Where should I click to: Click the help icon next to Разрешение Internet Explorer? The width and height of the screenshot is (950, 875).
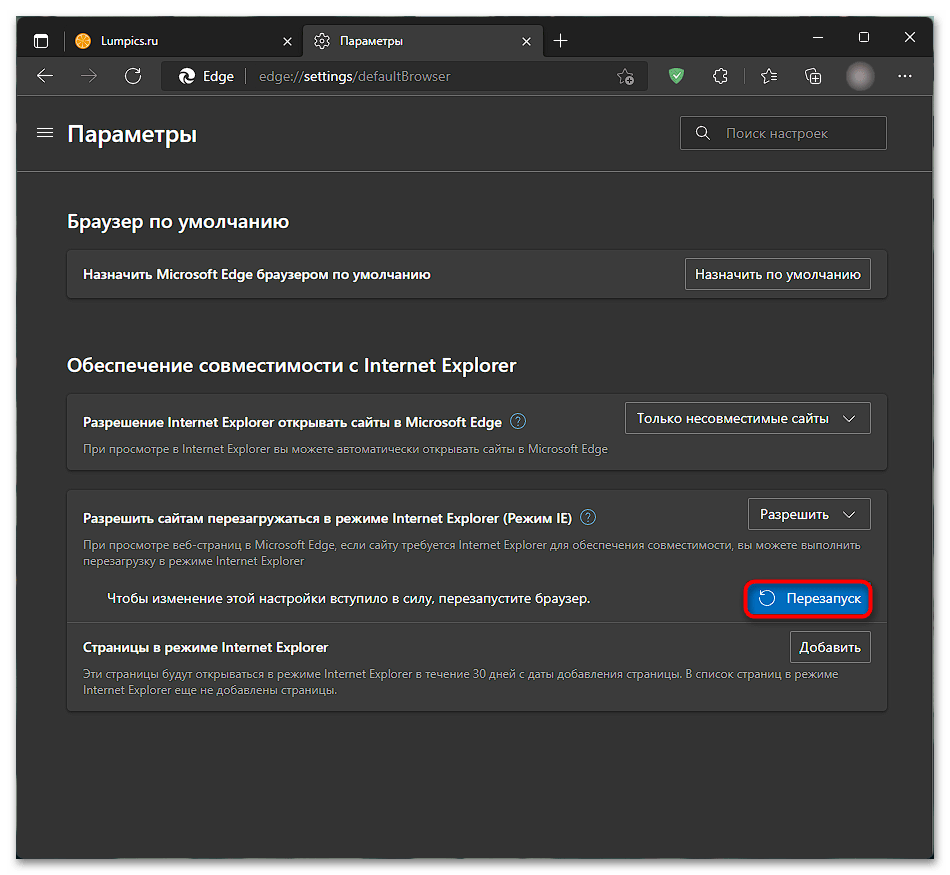point(518,421)
